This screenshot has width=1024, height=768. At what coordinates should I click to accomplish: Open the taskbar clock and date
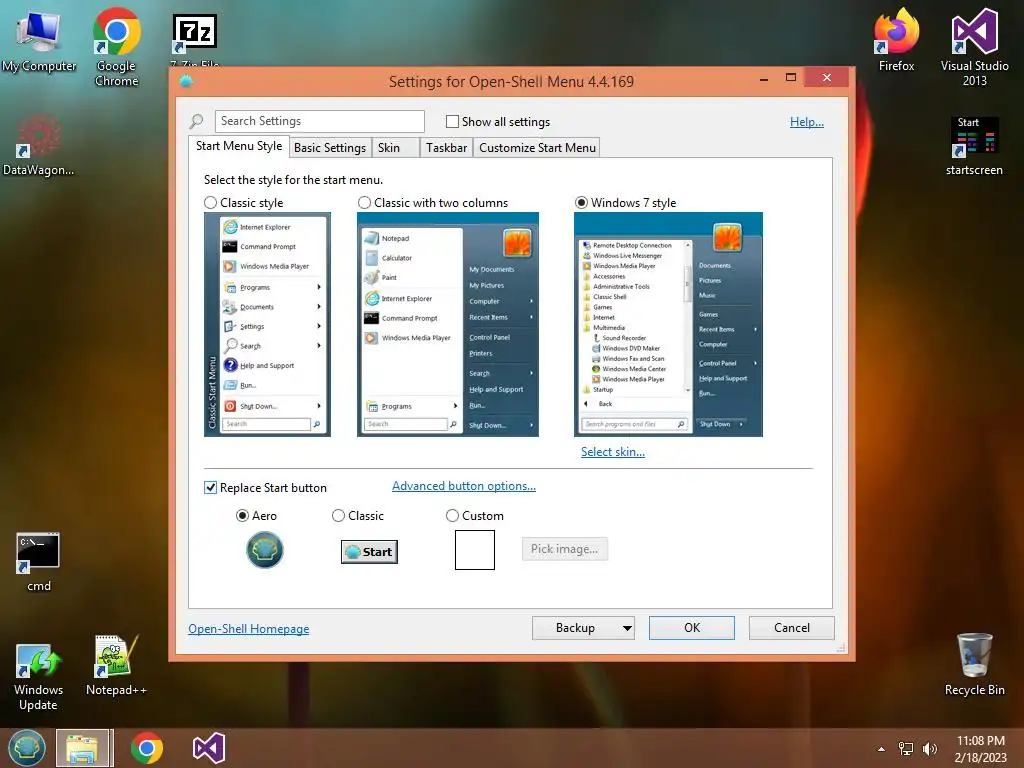pyautogui.click(x=980, y=749)
